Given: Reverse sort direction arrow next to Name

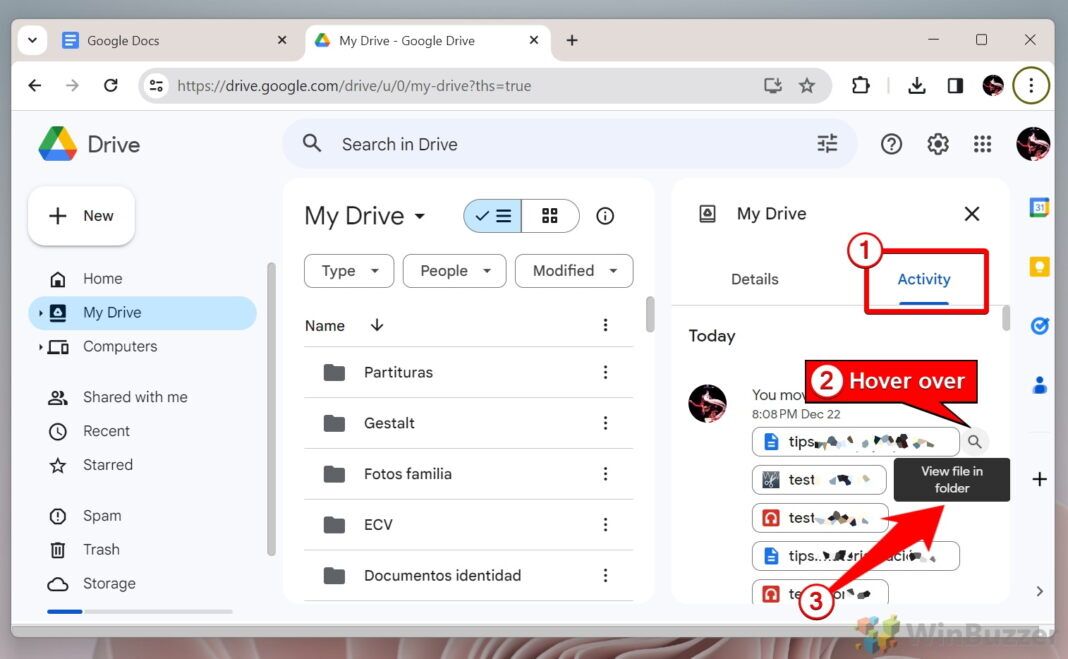Looking at the screenshot, I should 377,325.
